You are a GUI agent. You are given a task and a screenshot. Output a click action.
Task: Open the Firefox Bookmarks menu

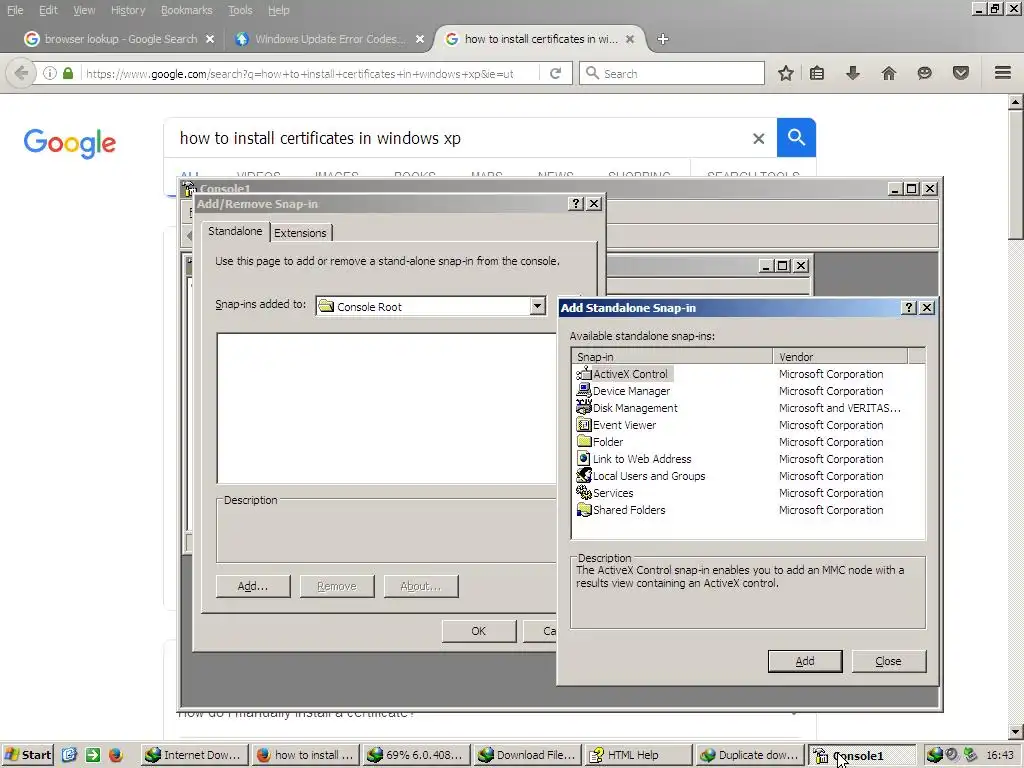[187, 10]
